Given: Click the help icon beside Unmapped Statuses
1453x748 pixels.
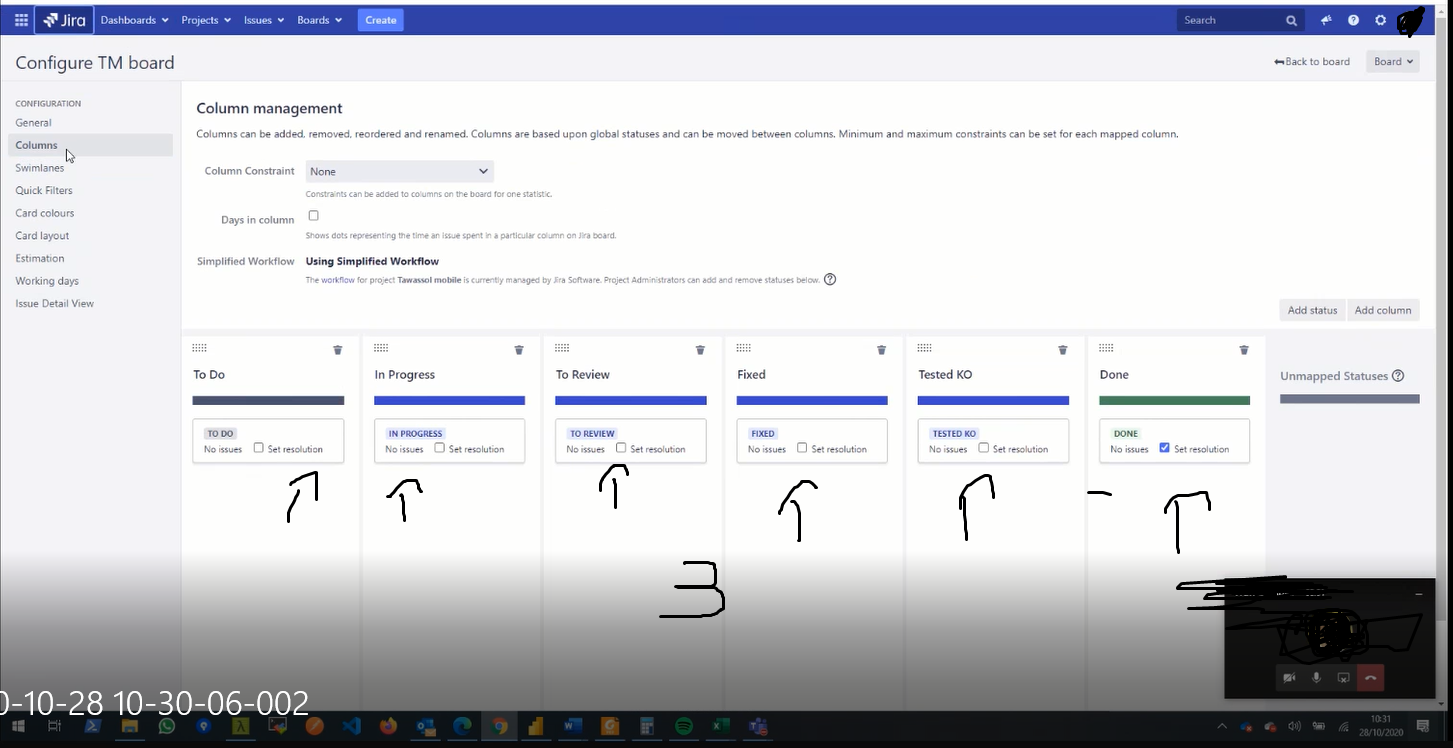Looking at the screenshot, I should coord(1398,376).
